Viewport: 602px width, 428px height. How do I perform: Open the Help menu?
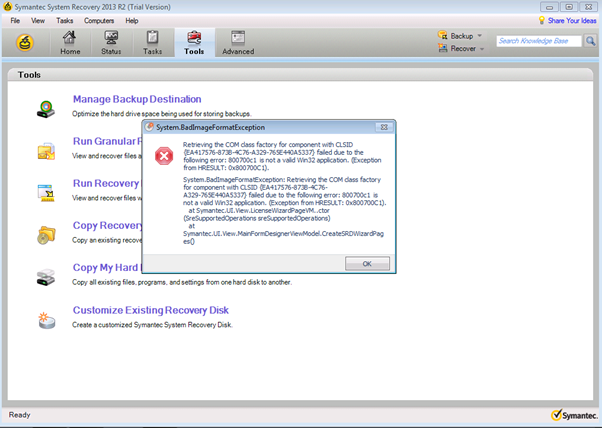pyautogui.click(x=132, y=21)
